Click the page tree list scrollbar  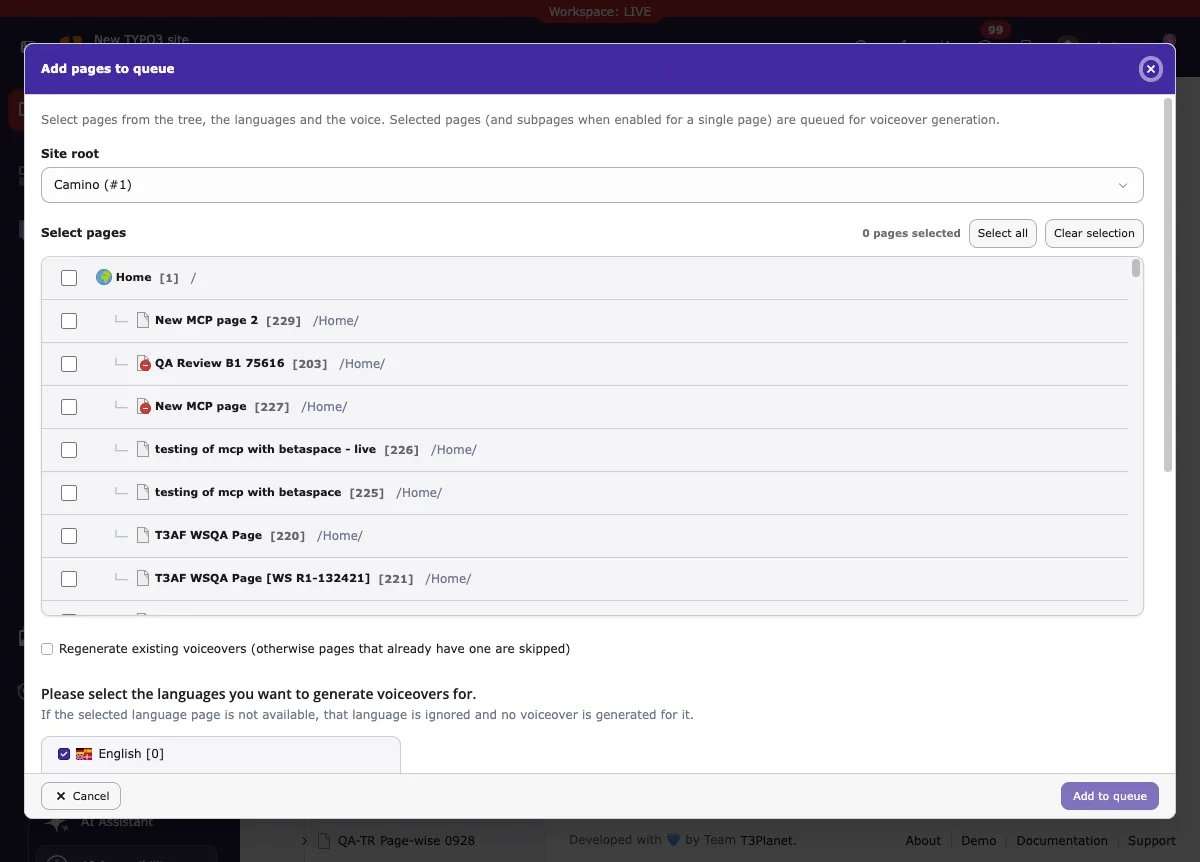1136,268
